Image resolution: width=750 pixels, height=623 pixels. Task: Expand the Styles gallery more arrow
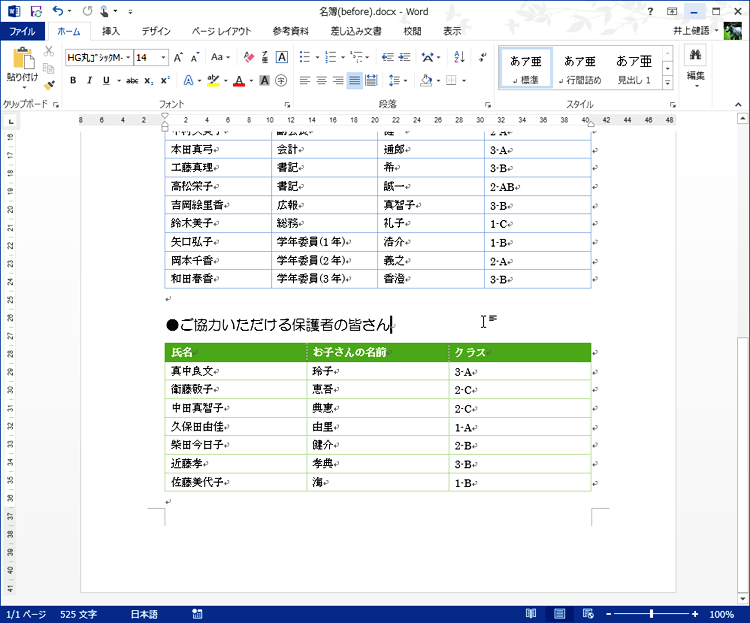coord(668,83)
